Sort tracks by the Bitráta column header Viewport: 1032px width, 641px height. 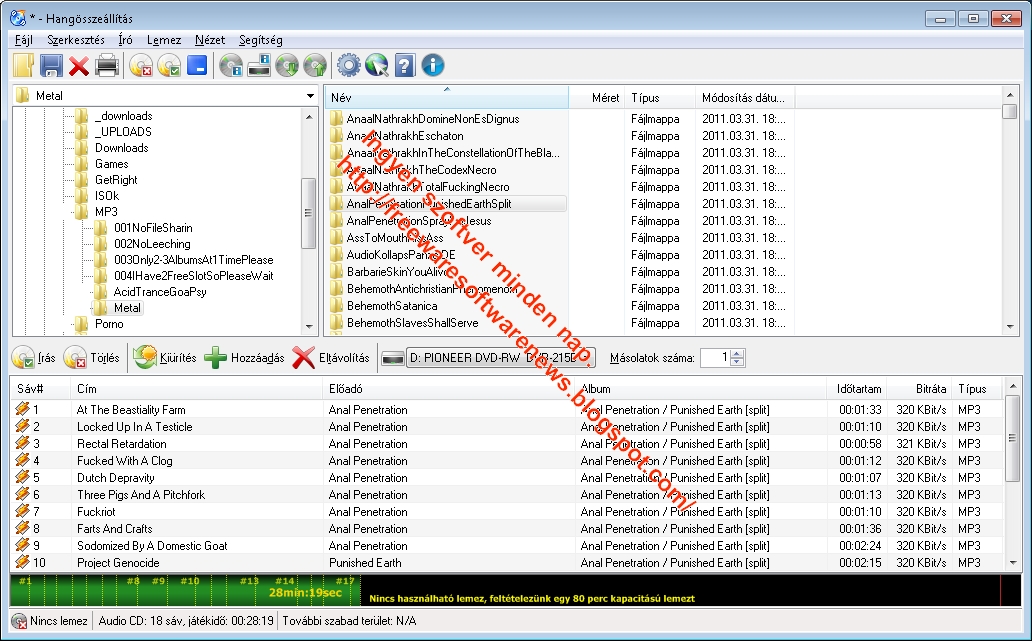pos(919,389)
